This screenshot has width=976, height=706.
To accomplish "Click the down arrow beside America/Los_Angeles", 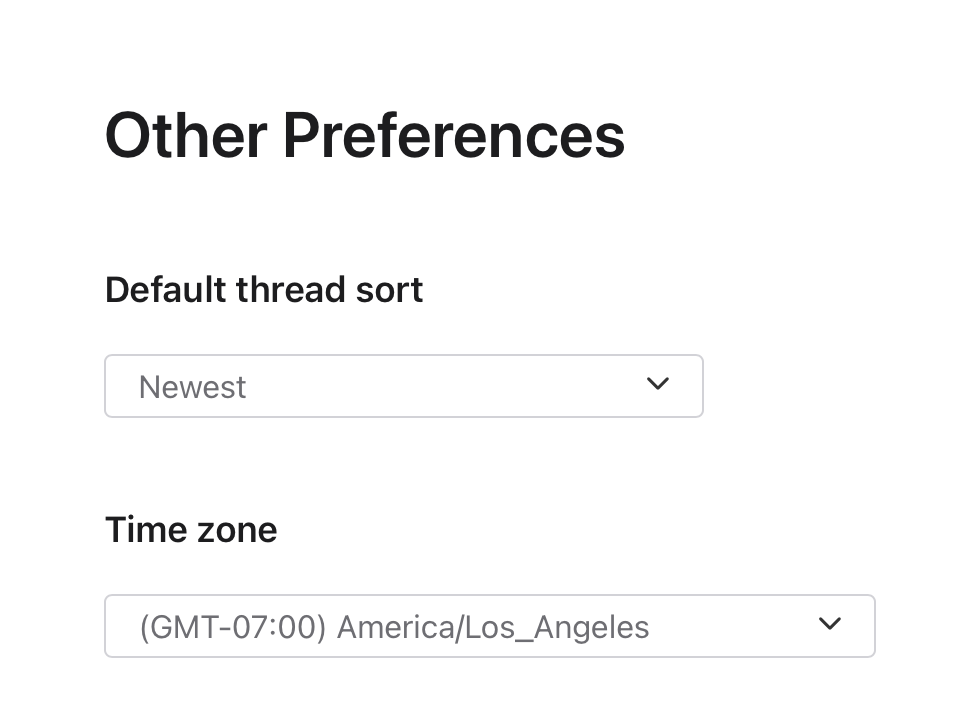I will tap(829, 624).
